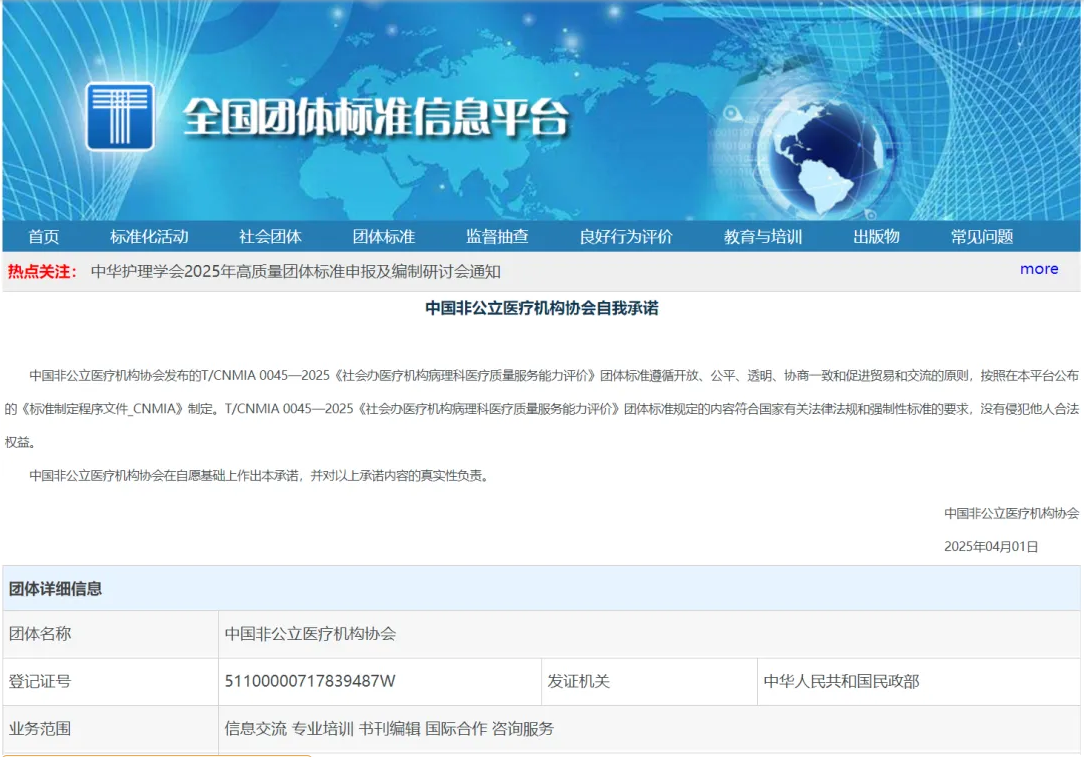The width and height of the screenshot is (1084, 757).
Task: Open the 常见问题 page
Action: [982, 236]
